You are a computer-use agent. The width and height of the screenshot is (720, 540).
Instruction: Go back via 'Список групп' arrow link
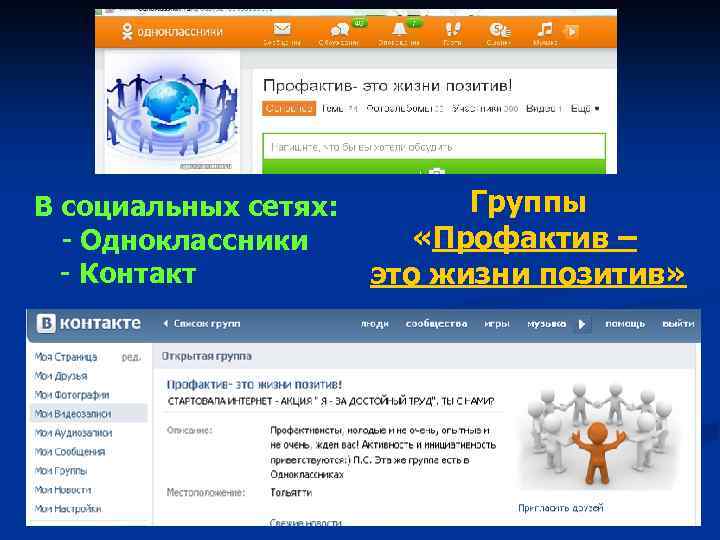tap(202, 324)
